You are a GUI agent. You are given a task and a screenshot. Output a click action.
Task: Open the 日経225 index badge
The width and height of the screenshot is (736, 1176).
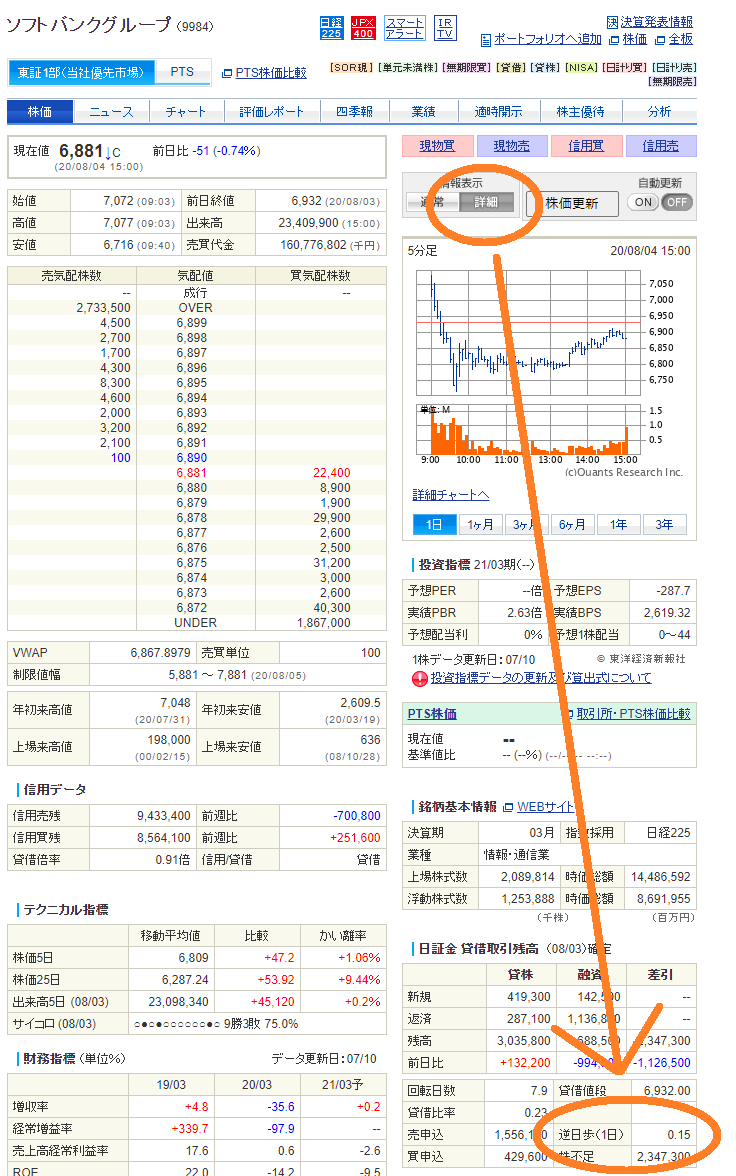click(x=331, y=28)
